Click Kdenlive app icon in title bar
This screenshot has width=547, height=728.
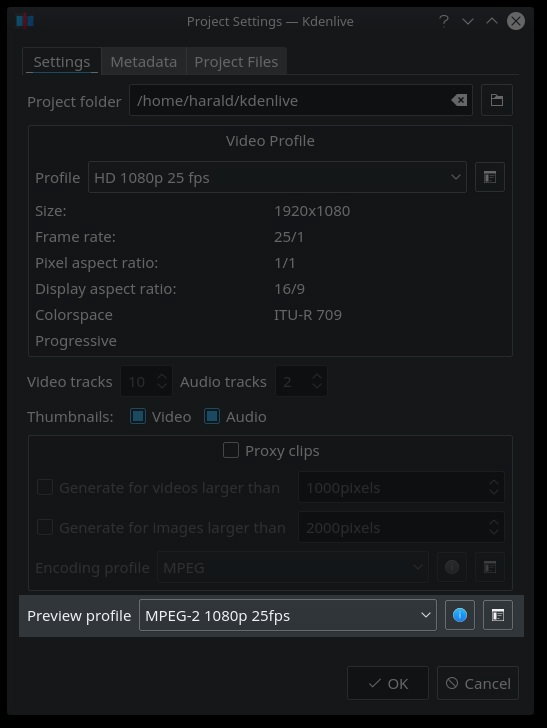pyautogui.click(x=25, y=21)
